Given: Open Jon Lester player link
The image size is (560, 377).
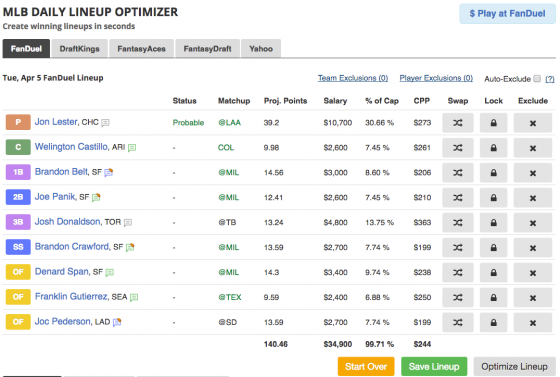Looking at the screenshot, I should (x=56, y=122).
